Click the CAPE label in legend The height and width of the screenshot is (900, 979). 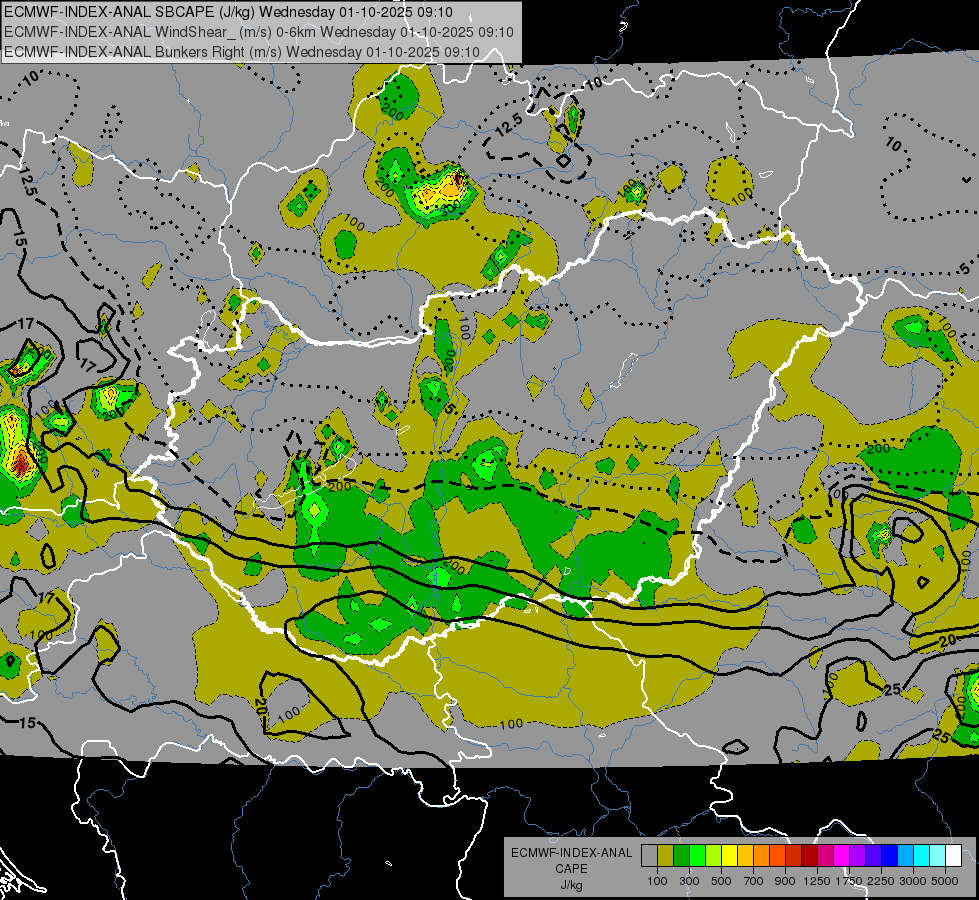[x=571, y=868]
